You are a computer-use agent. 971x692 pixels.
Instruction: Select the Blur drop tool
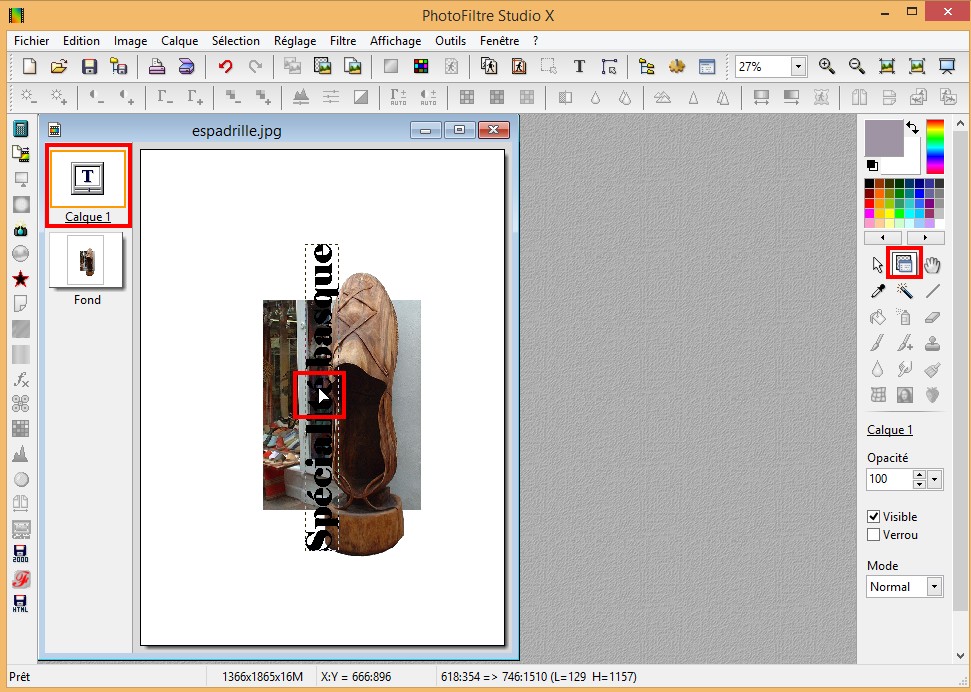878,369
